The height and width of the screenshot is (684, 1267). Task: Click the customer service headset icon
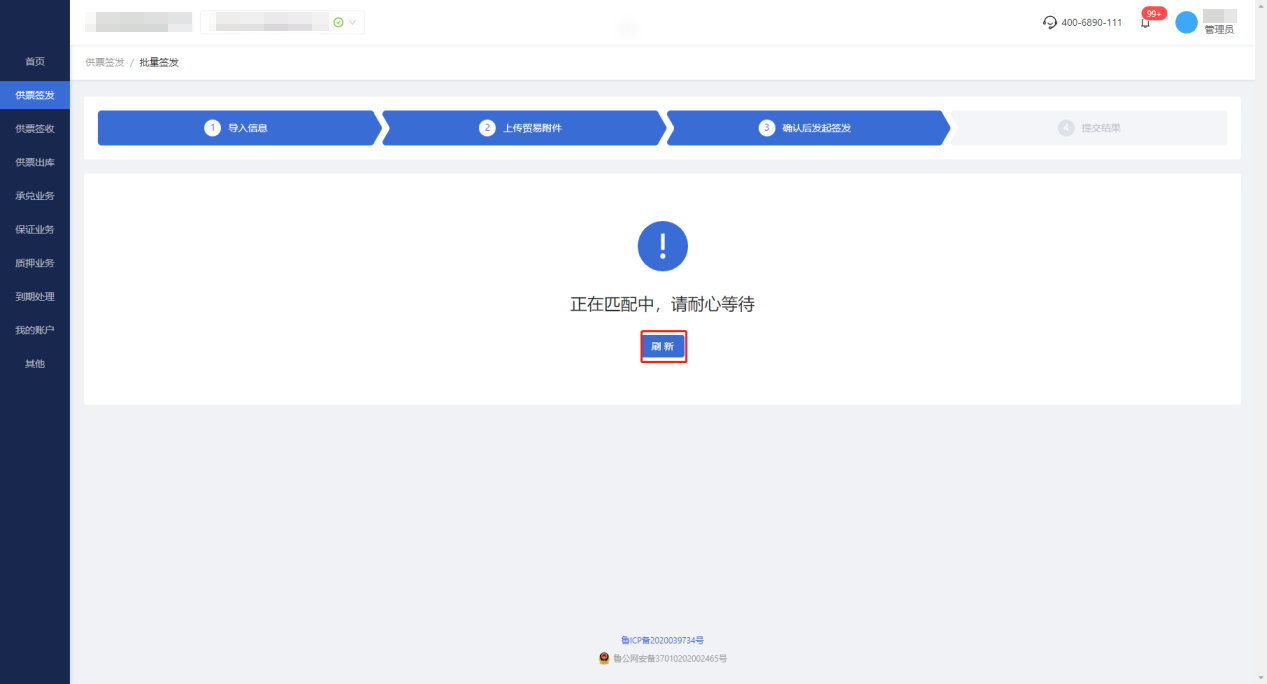coord(1049,22)
